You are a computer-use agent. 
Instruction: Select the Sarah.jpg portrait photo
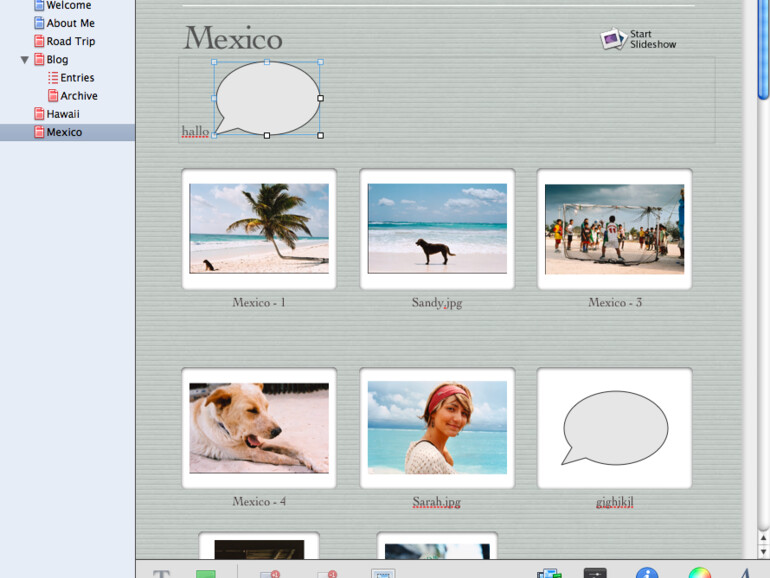tap(437, 427)
